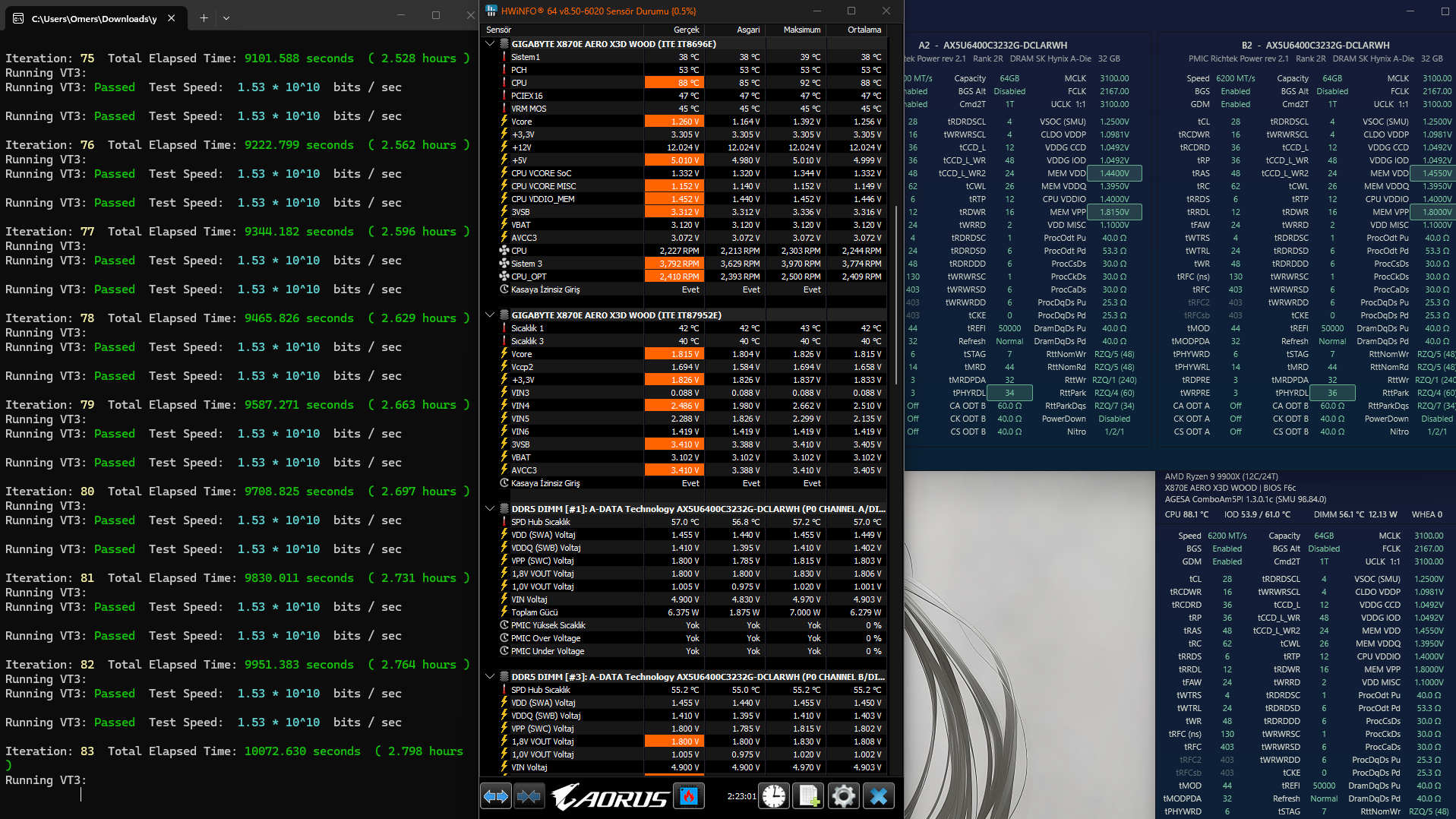The height and width of the screenshot is (819, 1456).
Task: Click the blue expand-arrows button in HWiNFO toolbar
Action: tap(496, 796)
